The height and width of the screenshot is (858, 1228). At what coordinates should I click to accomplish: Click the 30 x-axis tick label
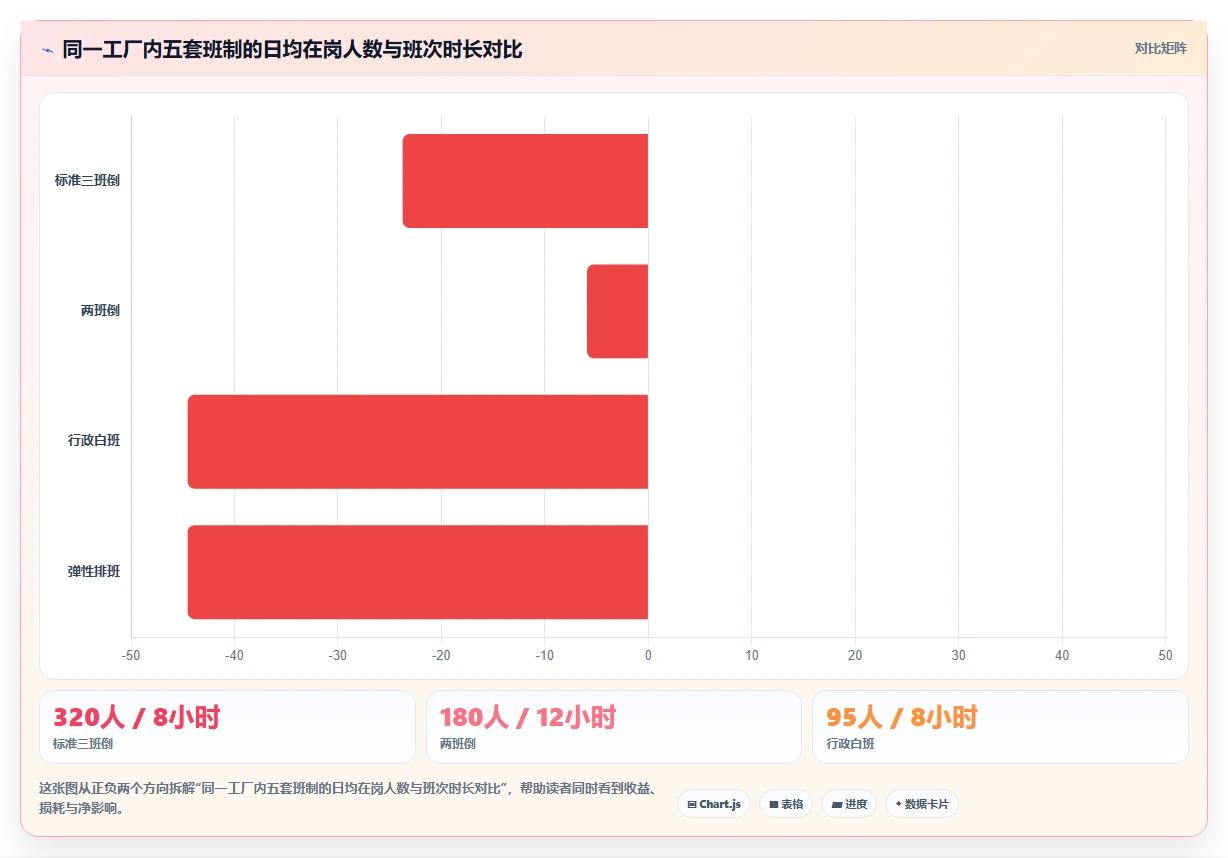tap(958, 656)
